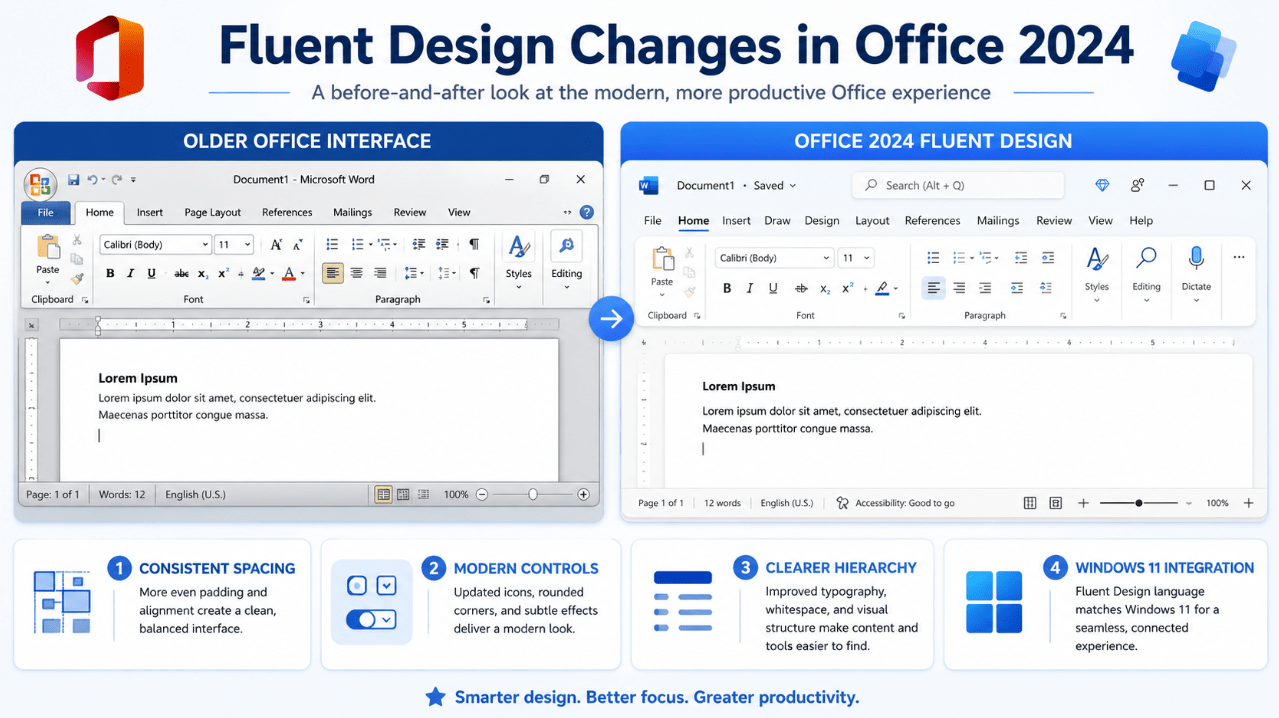The width and height of the screenshot is (1279, 718).
Task: Open the Help tab in Office 2024
Action: click(x=1141, y=221)
